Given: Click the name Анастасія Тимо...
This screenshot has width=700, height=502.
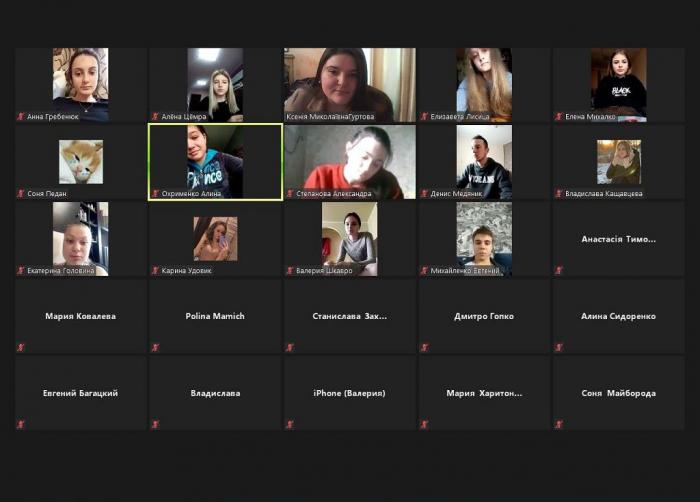Looking at the screenshot, I should tap(618, 239).
